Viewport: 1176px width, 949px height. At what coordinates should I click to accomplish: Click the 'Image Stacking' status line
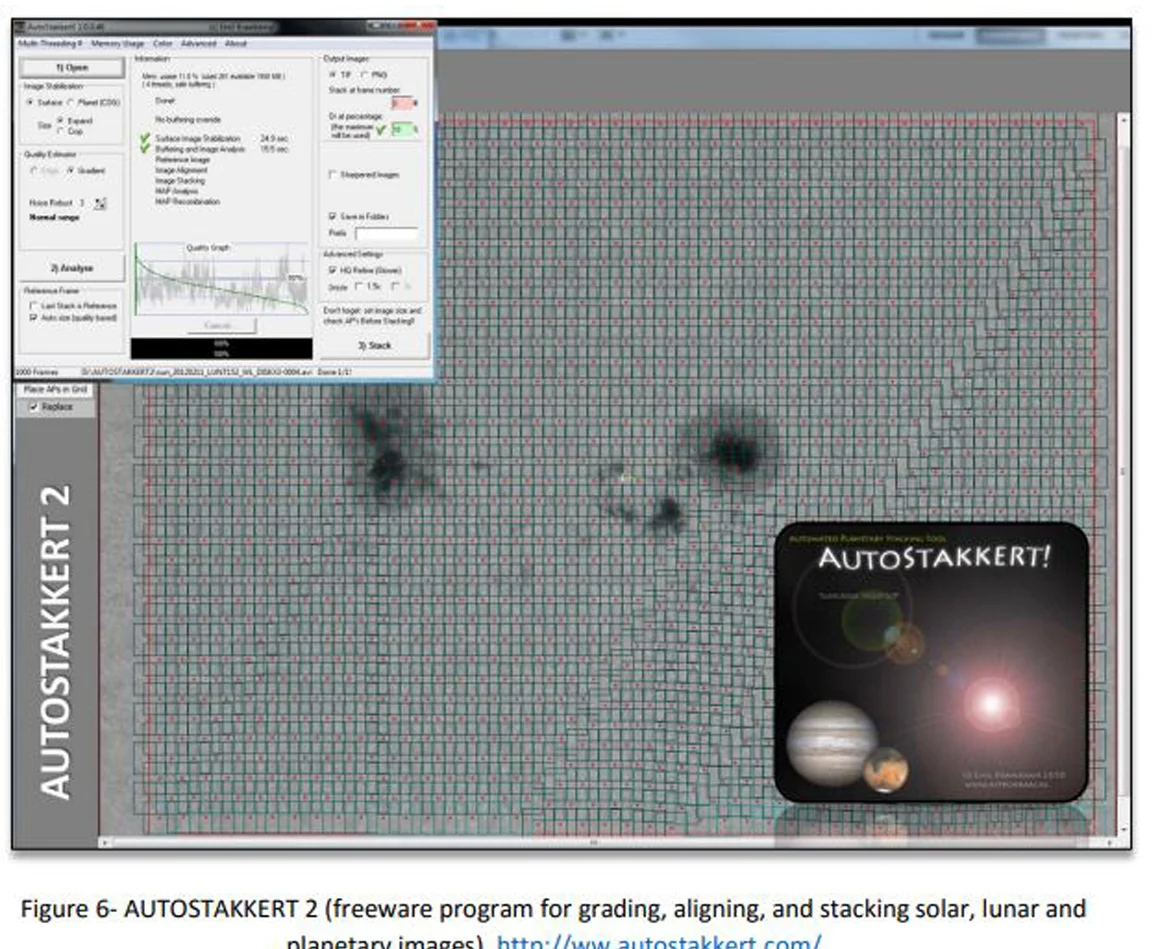180,181
